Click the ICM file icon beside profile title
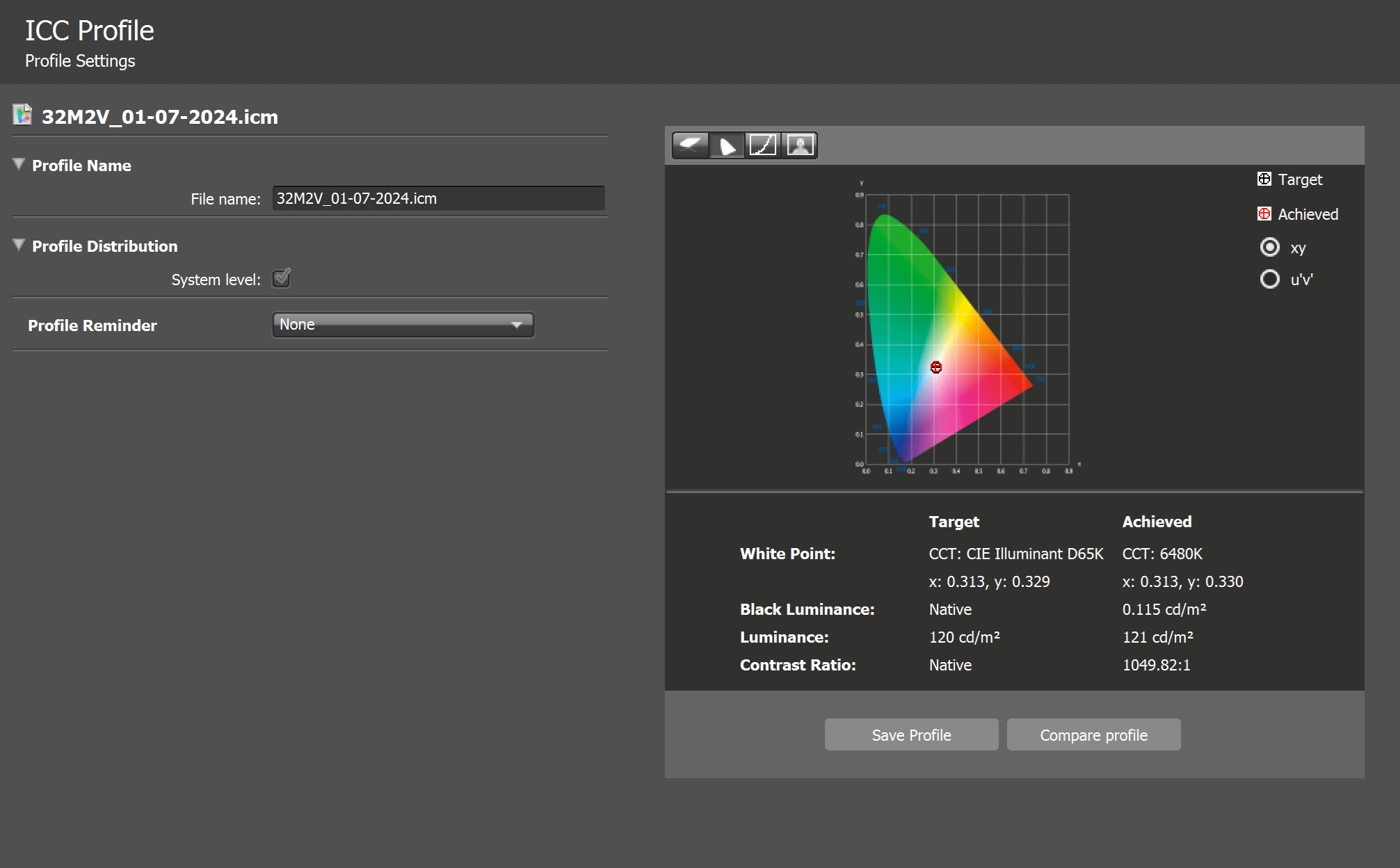 (22, 115)
